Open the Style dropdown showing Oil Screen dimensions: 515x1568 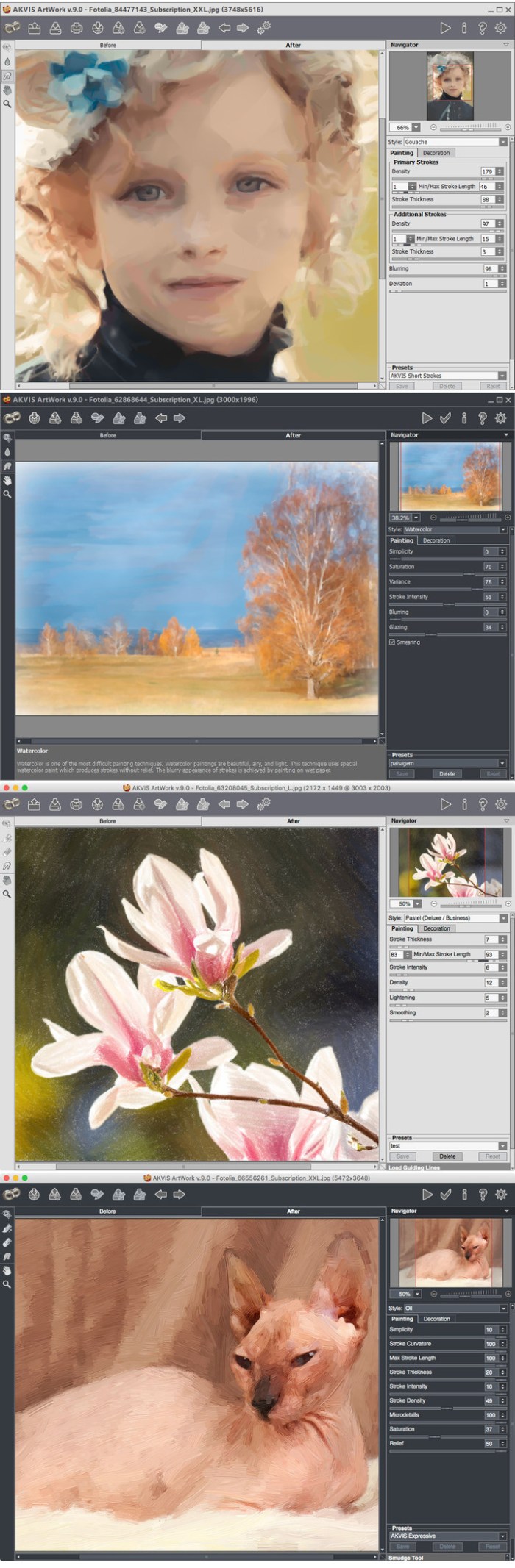tap(455, 1308)
